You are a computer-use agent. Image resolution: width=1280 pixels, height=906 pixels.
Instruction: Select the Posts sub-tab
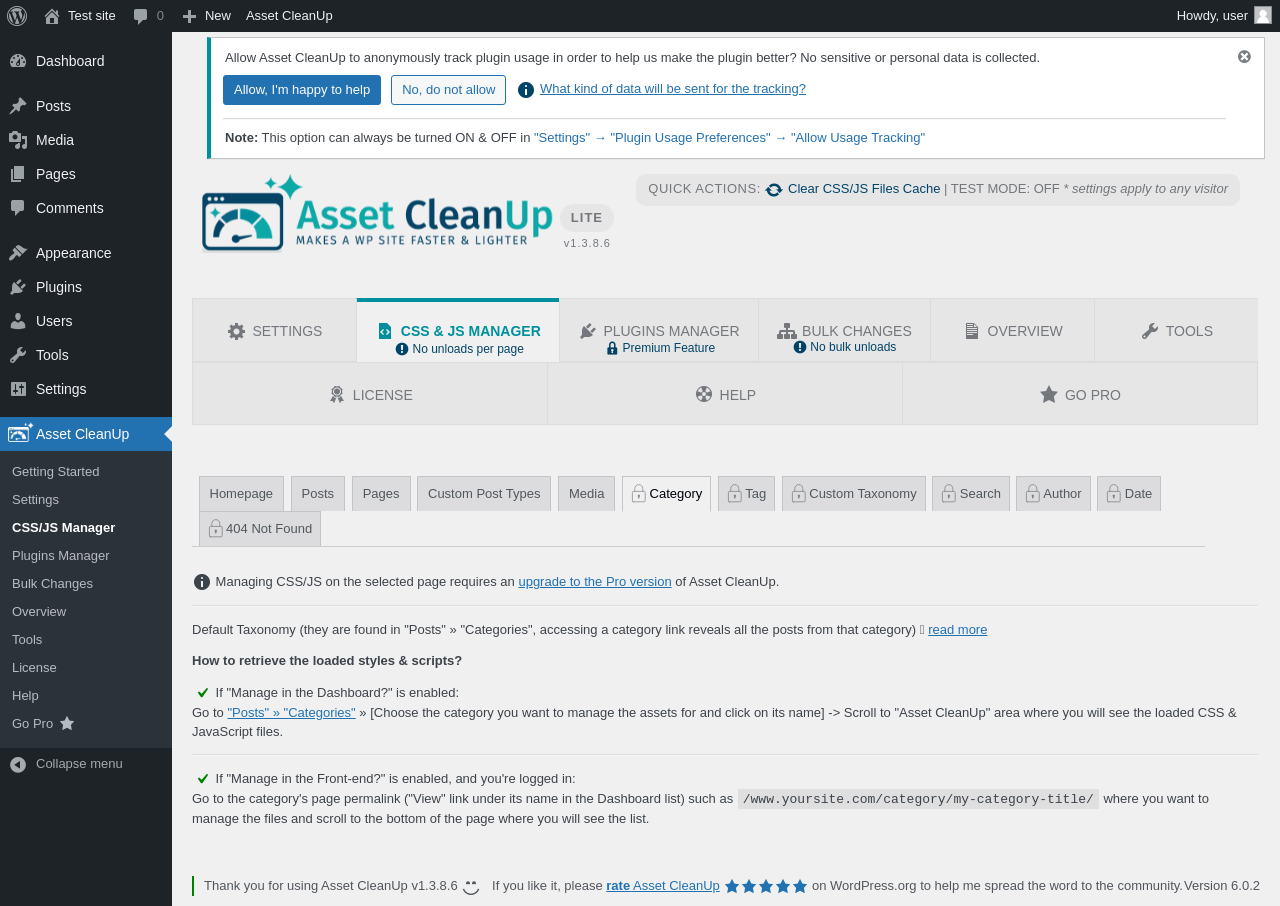(318, 494)
